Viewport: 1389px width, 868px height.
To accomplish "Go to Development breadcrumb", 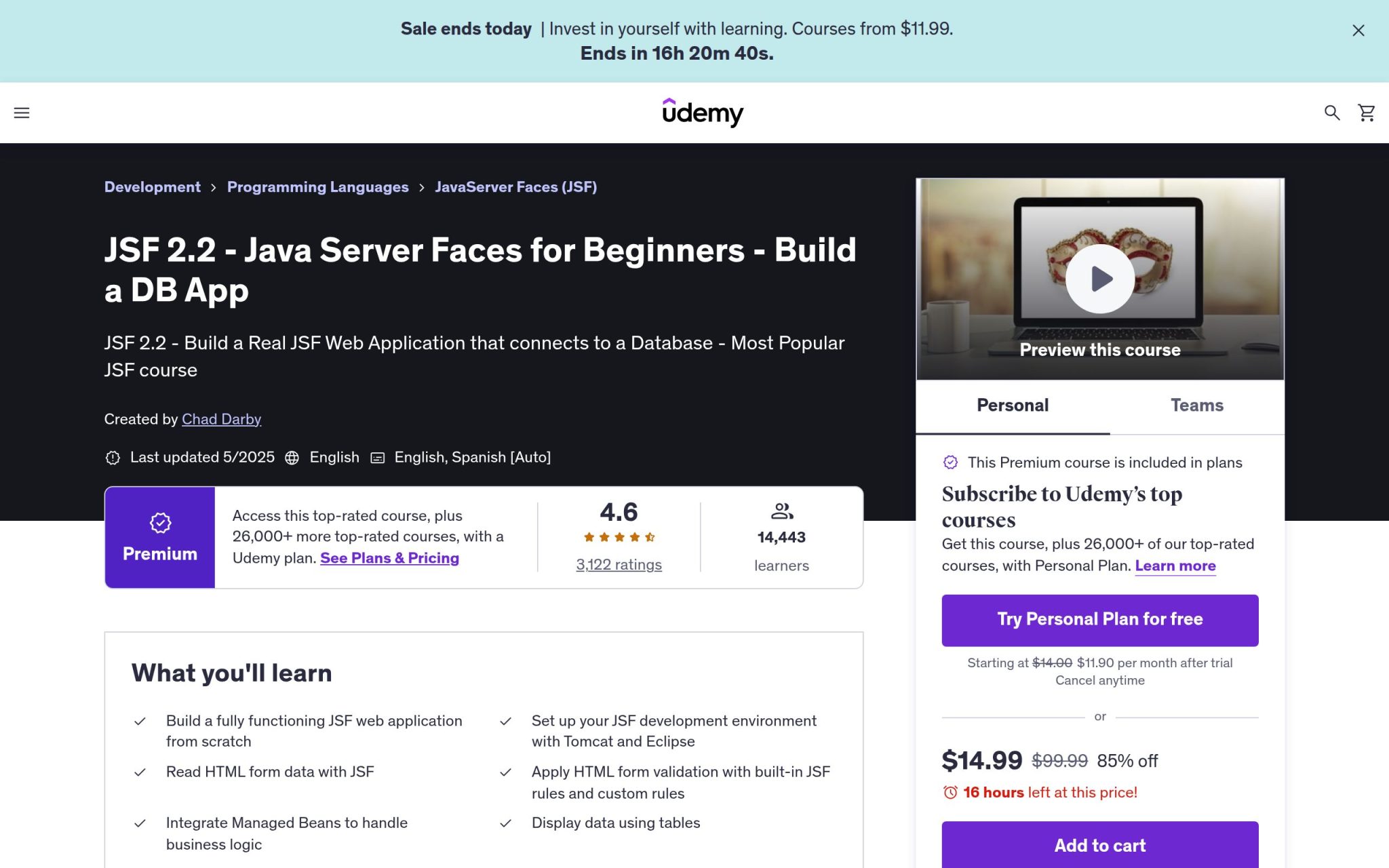I will pyautogui.click(x=153, y=187).
